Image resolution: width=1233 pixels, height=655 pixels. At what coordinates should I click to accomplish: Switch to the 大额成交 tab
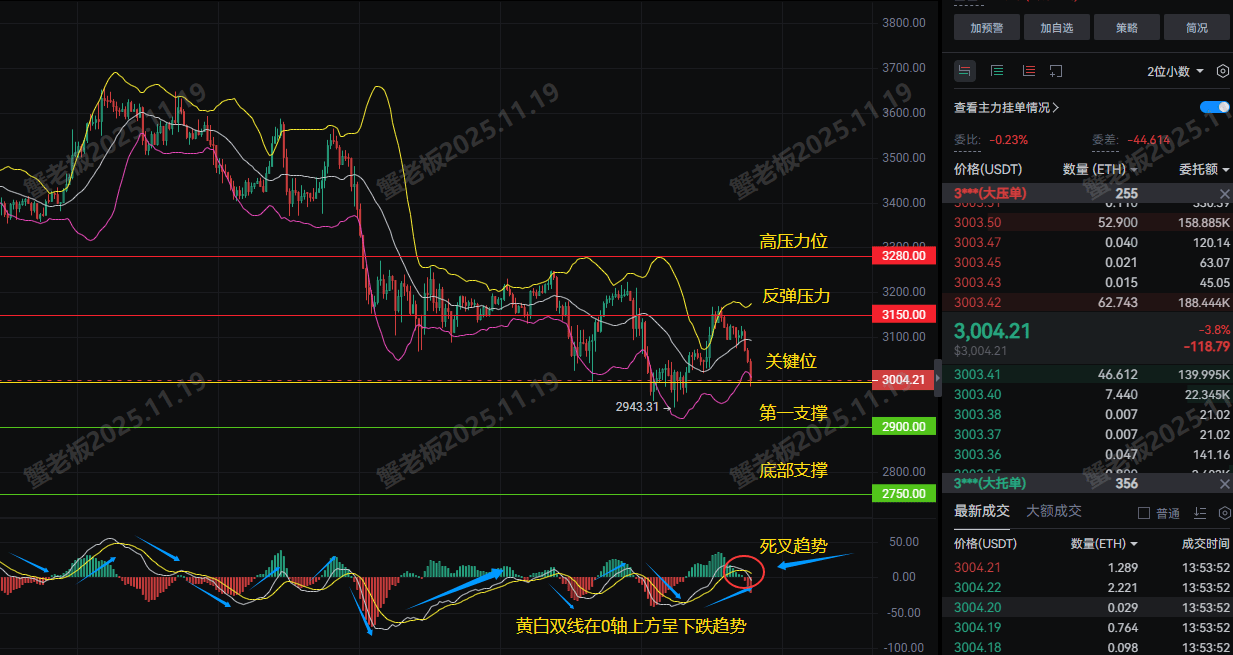tap(1054, 511)
